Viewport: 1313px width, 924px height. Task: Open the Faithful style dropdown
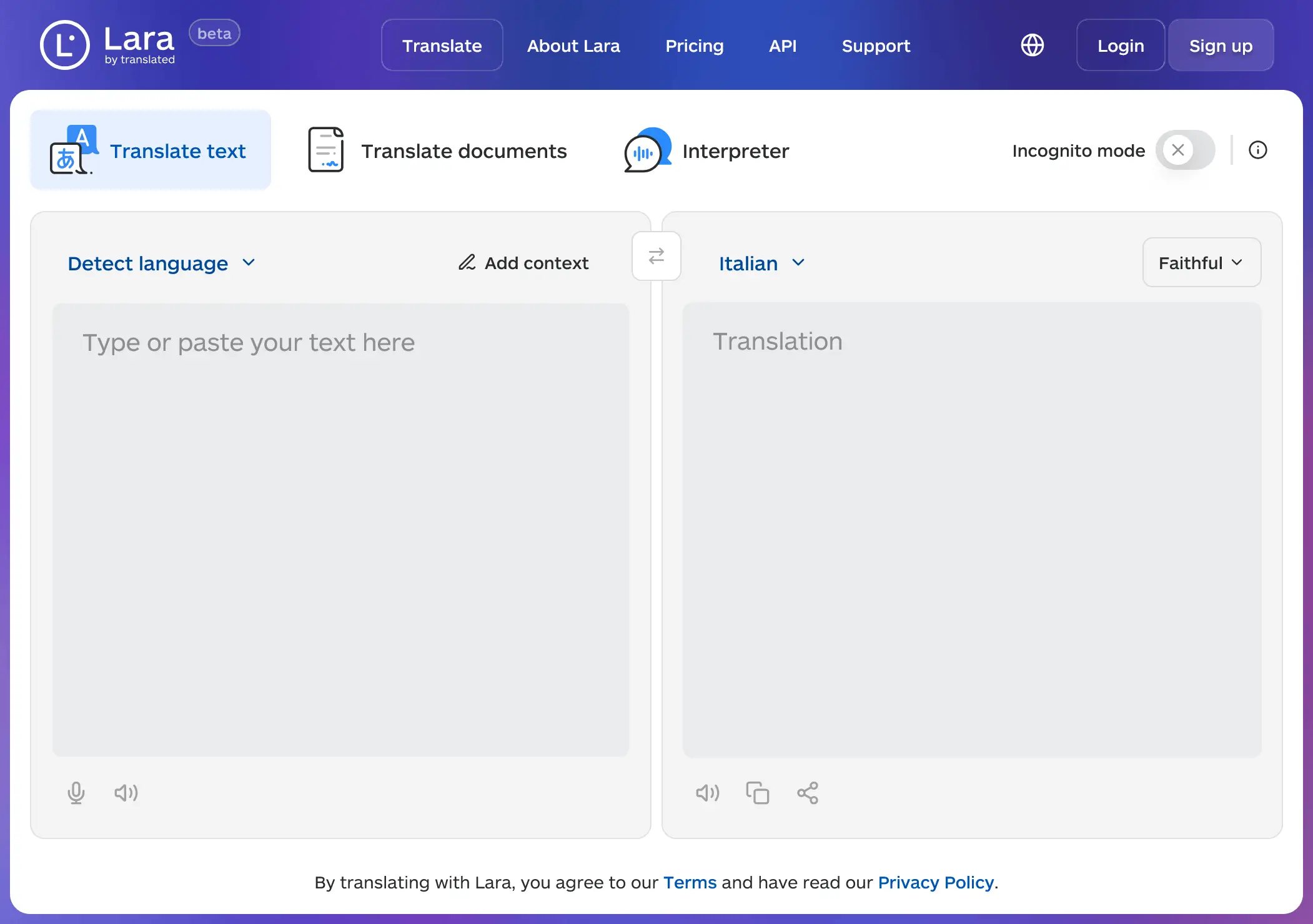(1201, 263)
